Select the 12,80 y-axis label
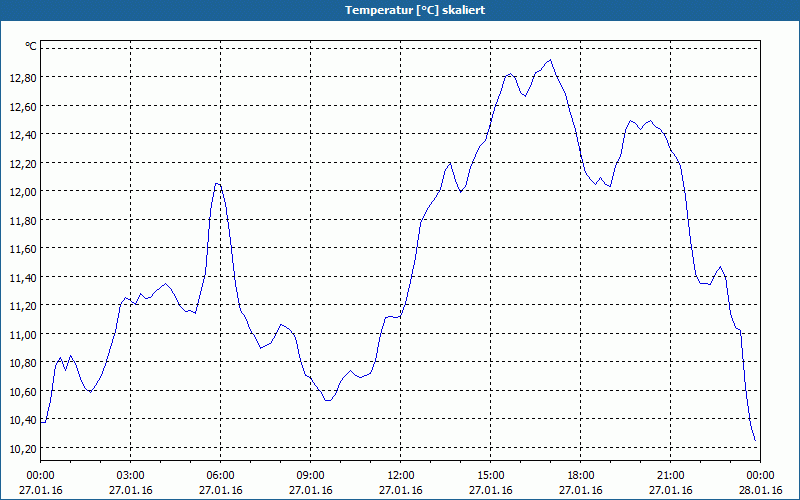 (23, 77)
